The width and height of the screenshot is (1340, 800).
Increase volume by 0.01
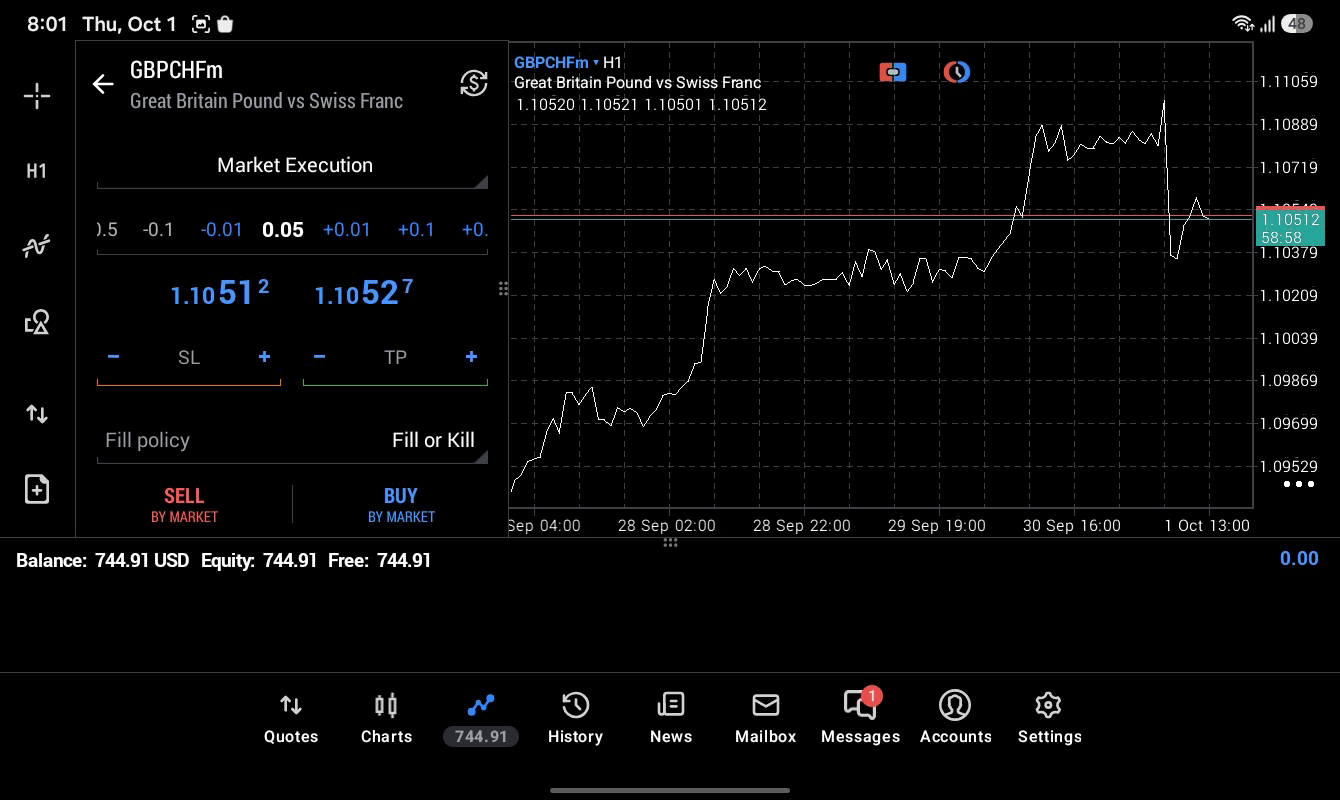(347, 230)
